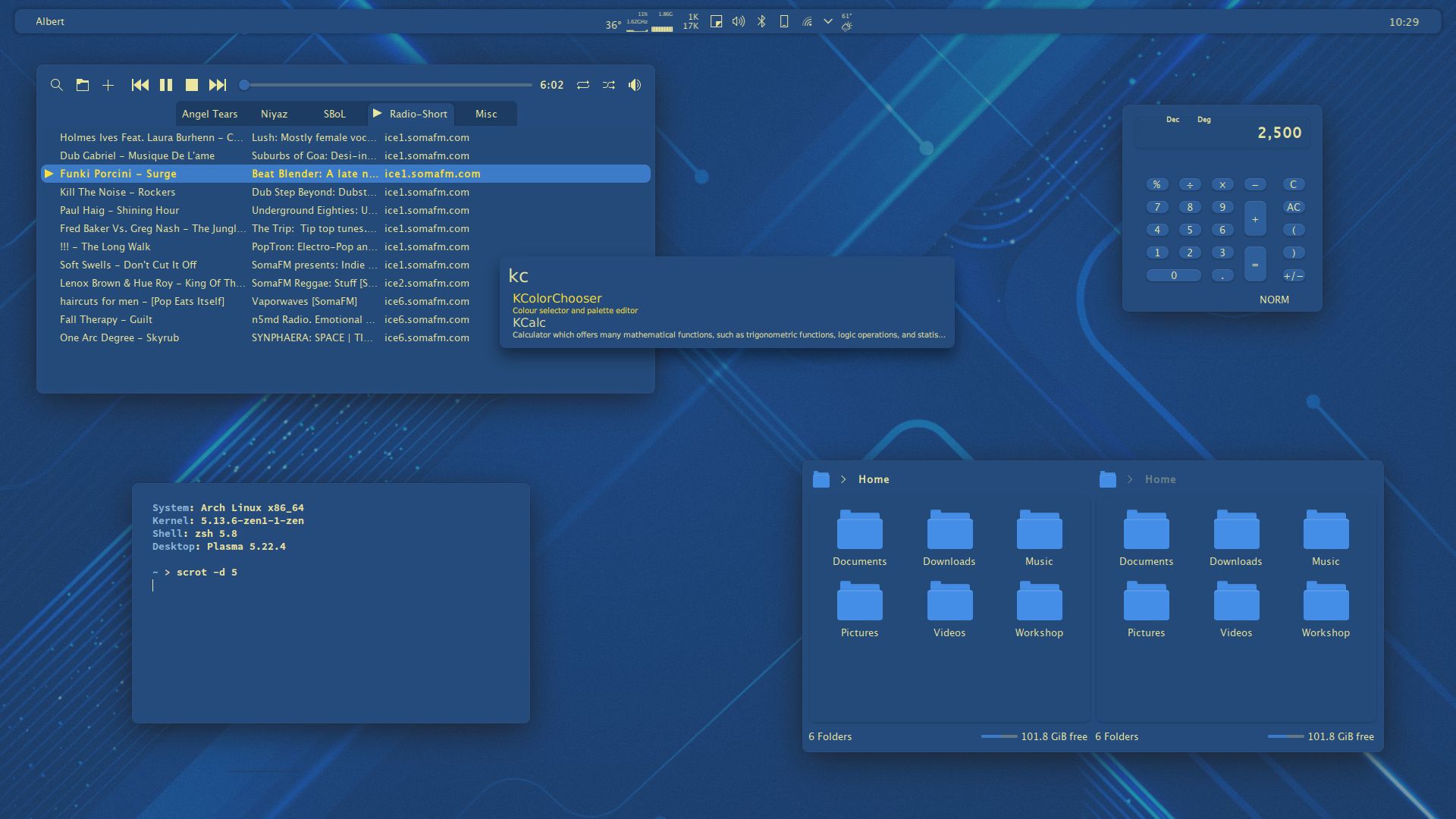Viewport: 1456px width, 819px height.
Task: Pause the currently playing track
Action: coord(166,85)
